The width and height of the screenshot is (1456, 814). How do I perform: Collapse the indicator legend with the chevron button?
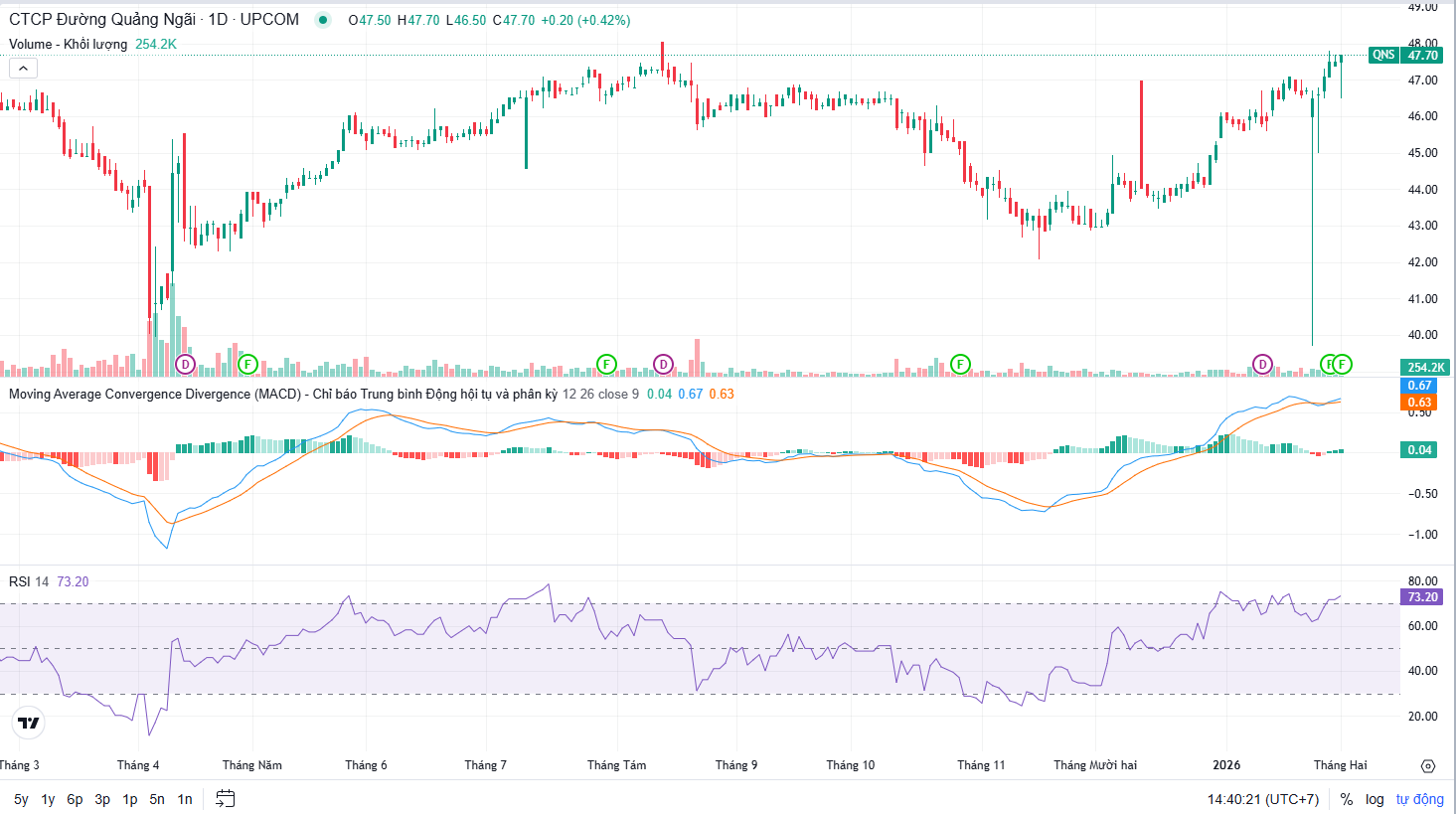tap(23, 69)
